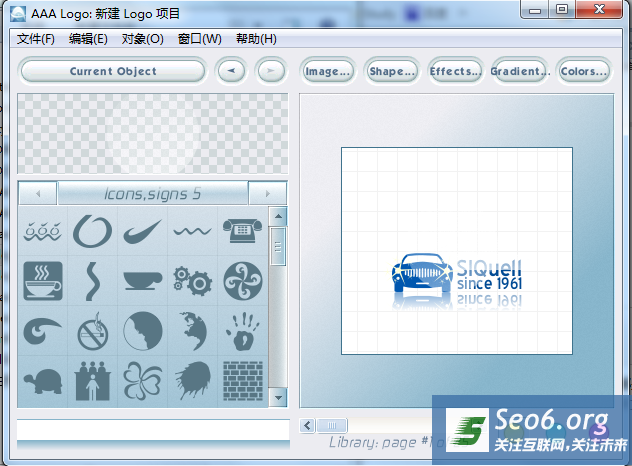This screenshot has width=632, height=466.
Task: Go to next object arrow button
Action: [271, 71]
